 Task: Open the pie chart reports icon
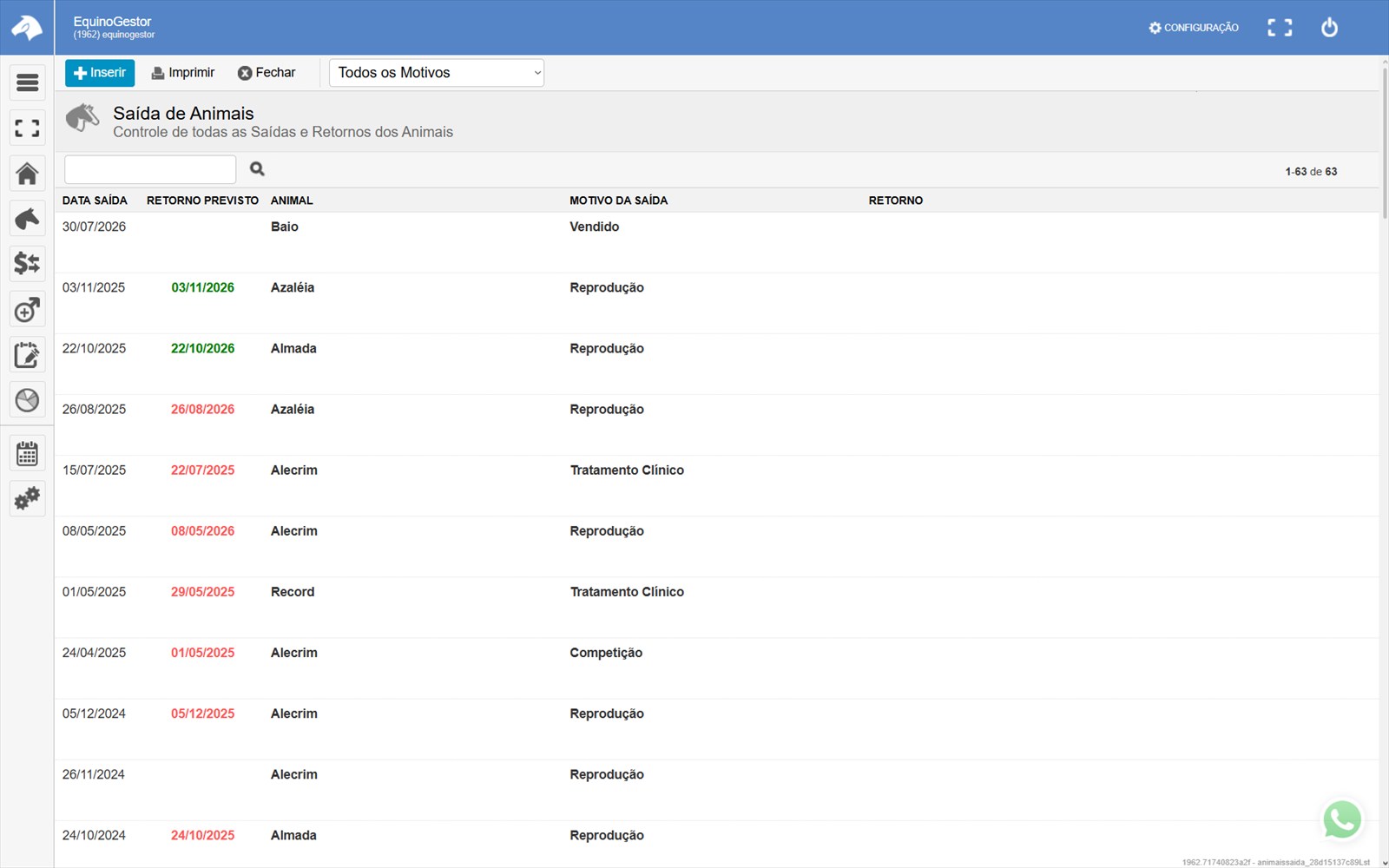[x=27, y=399]
